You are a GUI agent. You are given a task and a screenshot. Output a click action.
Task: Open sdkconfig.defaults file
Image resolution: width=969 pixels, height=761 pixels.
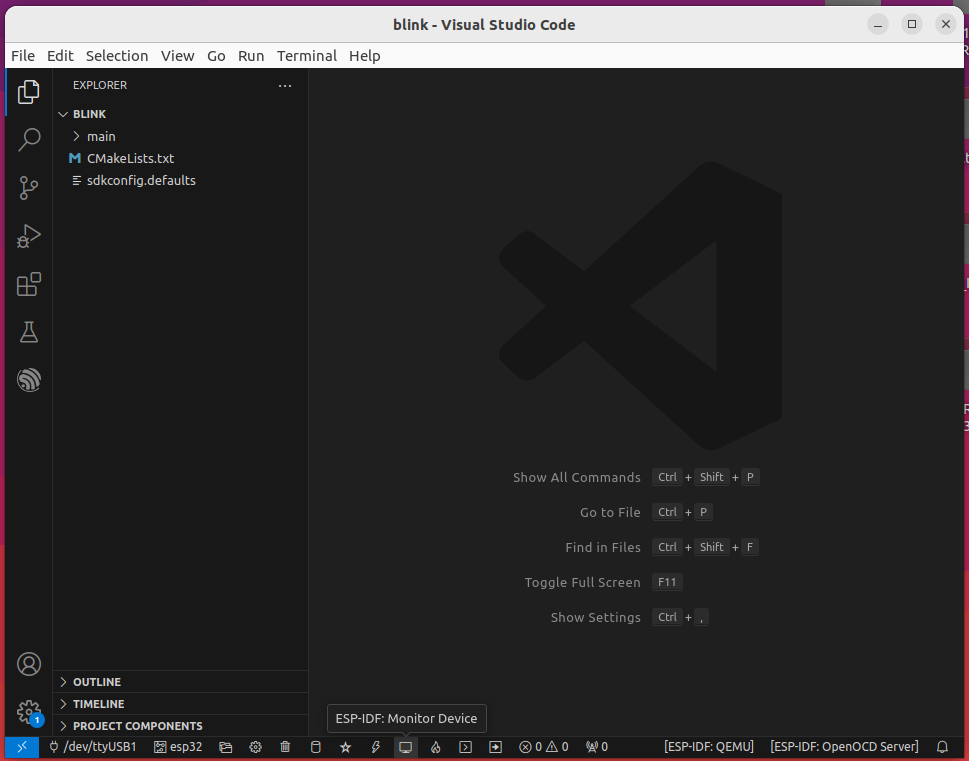coord(180,181)
